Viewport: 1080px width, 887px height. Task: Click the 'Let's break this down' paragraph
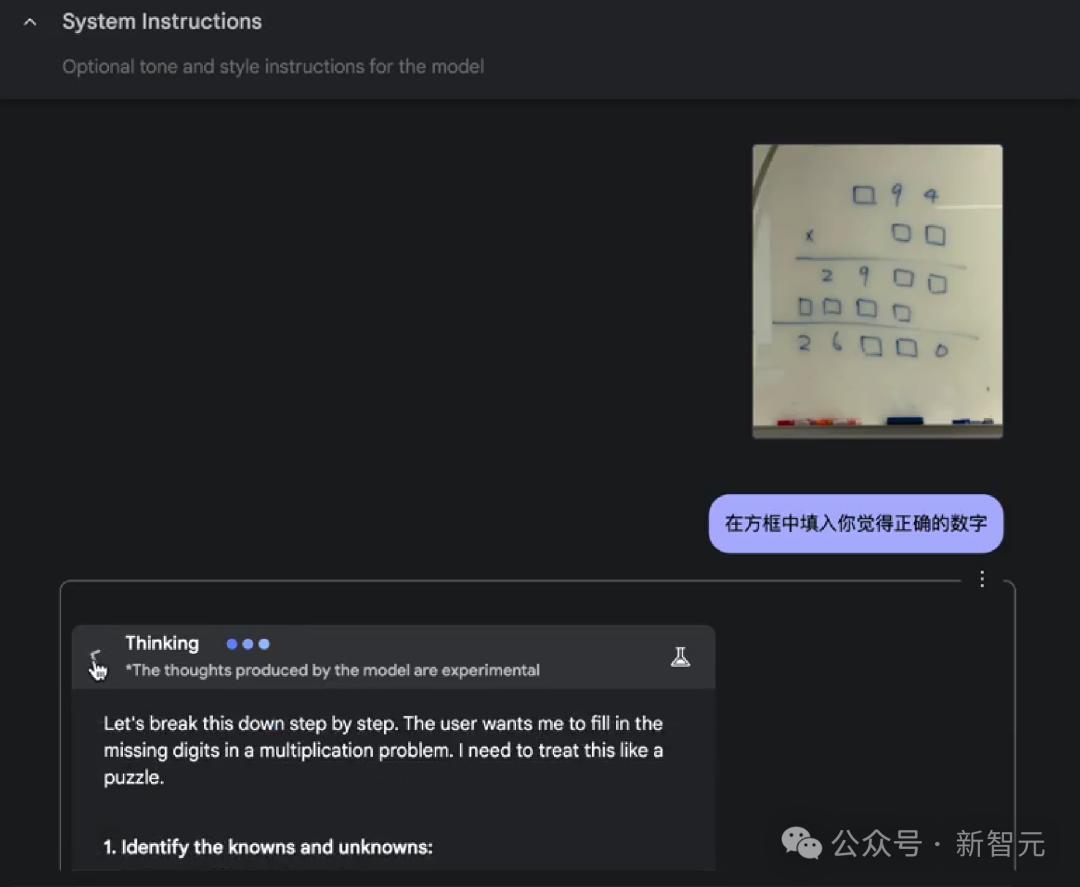coord(383,750)
